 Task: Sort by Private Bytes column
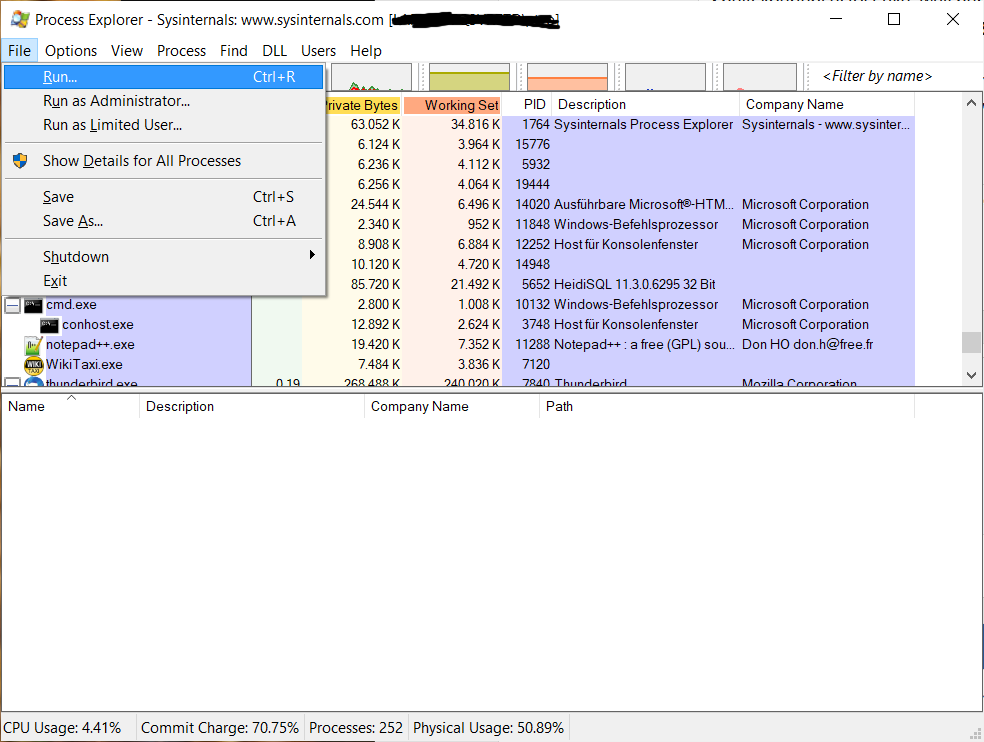tap(363, 105)
